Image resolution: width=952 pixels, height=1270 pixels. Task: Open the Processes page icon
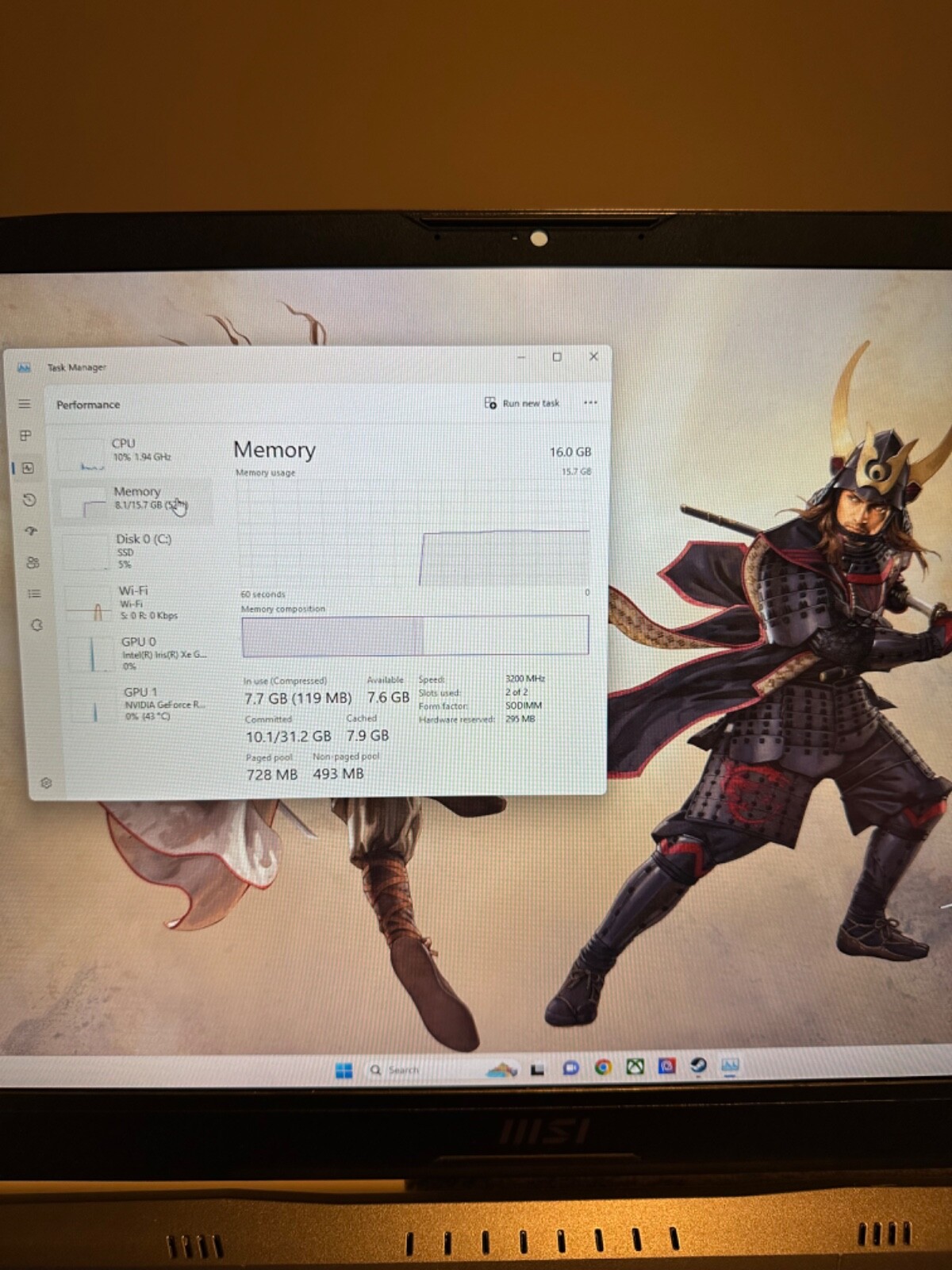(x=25, y=436)
